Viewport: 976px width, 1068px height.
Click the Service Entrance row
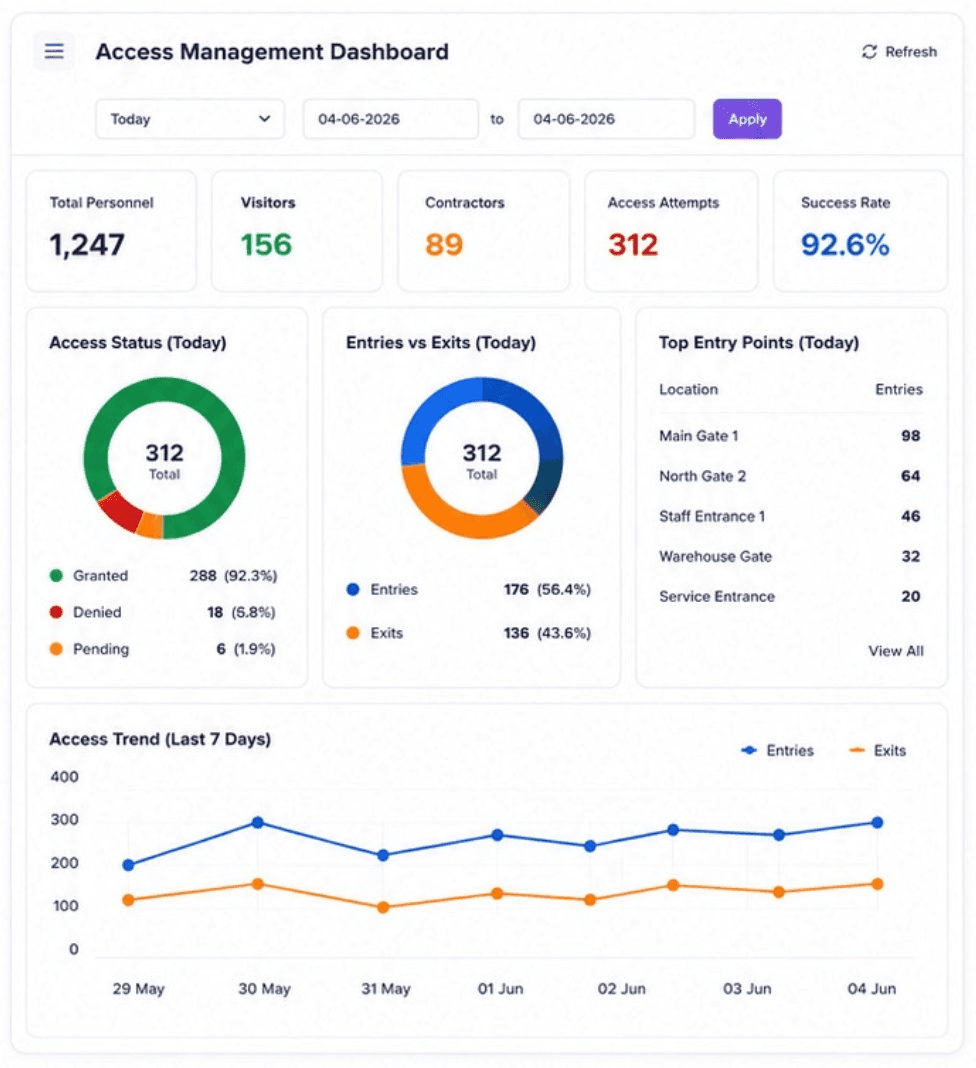(790, 596)
